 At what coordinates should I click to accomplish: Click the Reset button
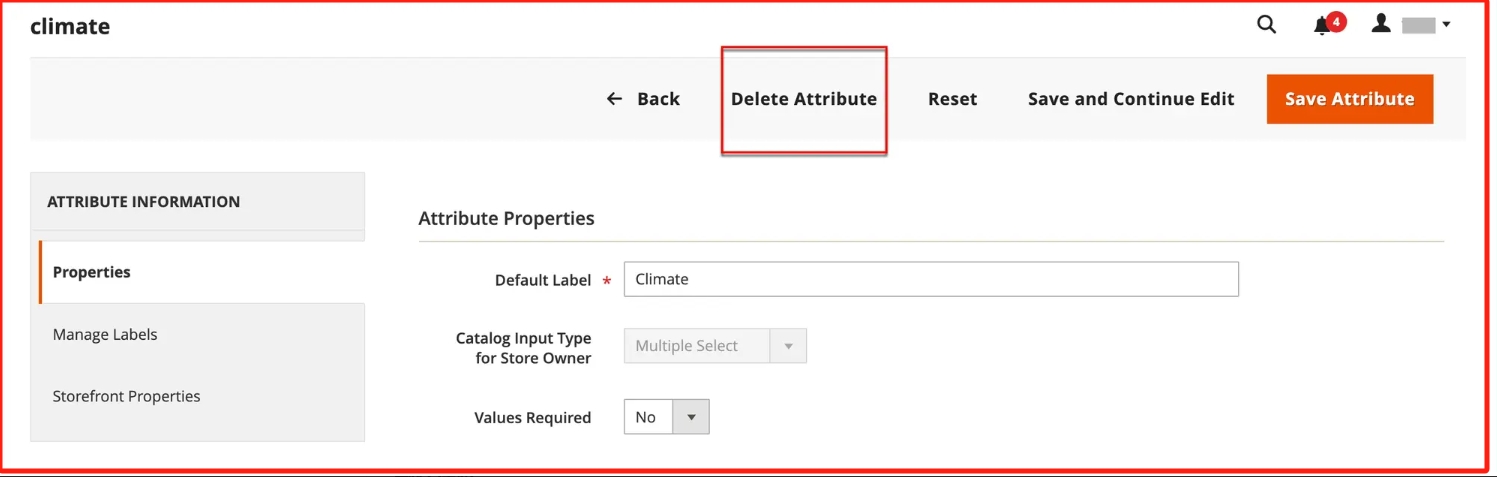click(x=952, y=99)
